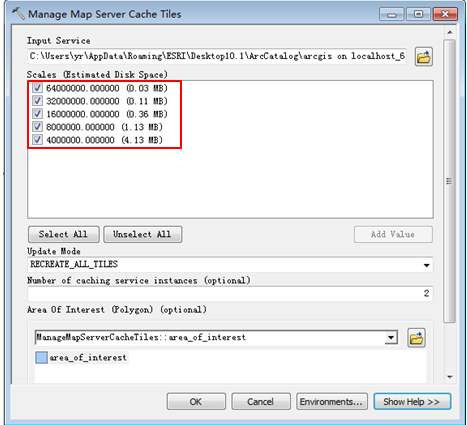Image resolution: width=467 pixels, height=425 pixels.
Task: Click the Unselect All button
Action: 142,235
